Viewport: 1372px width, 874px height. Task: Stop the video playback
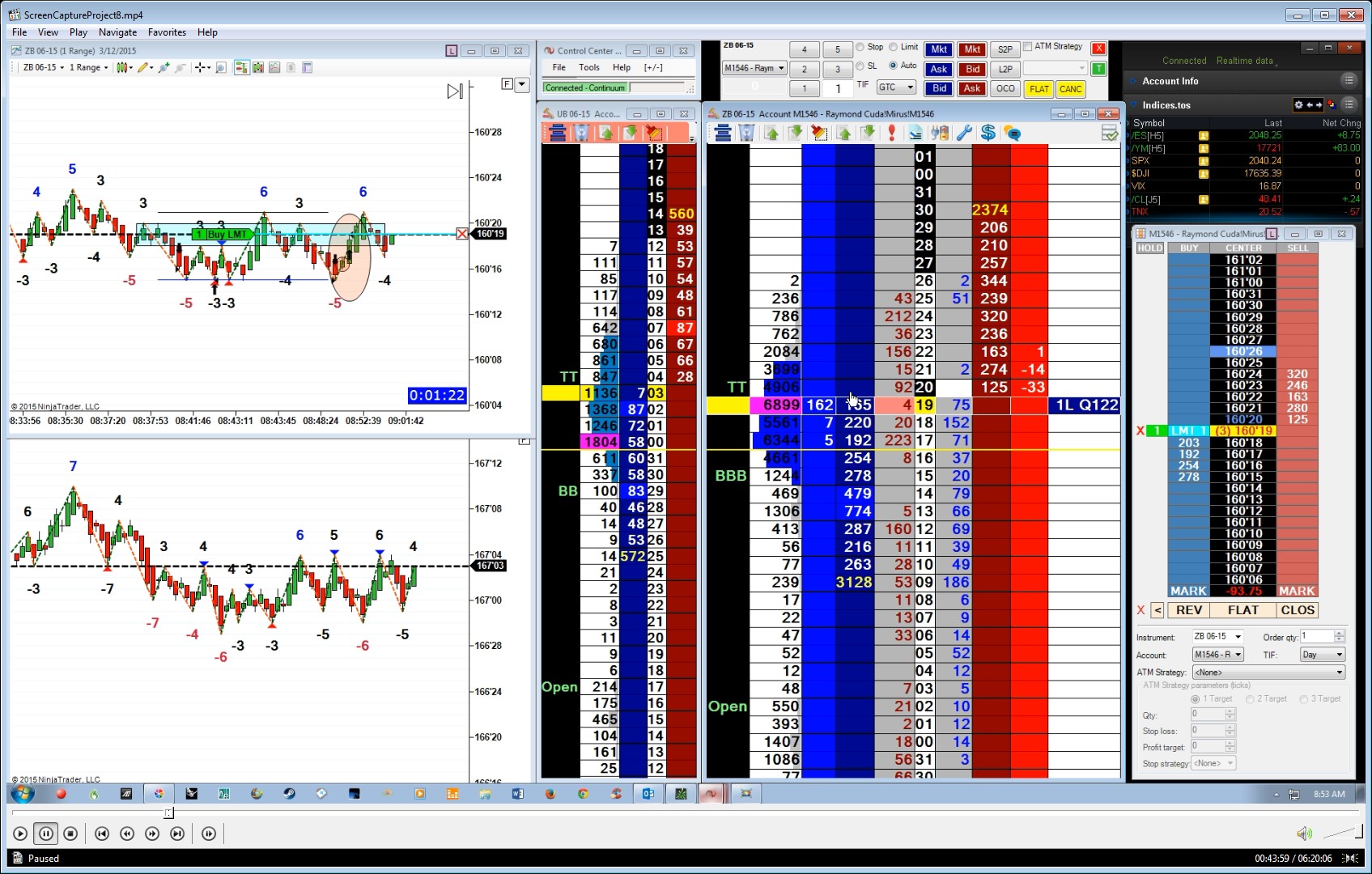pyautogui.click(x=70, y=834)
